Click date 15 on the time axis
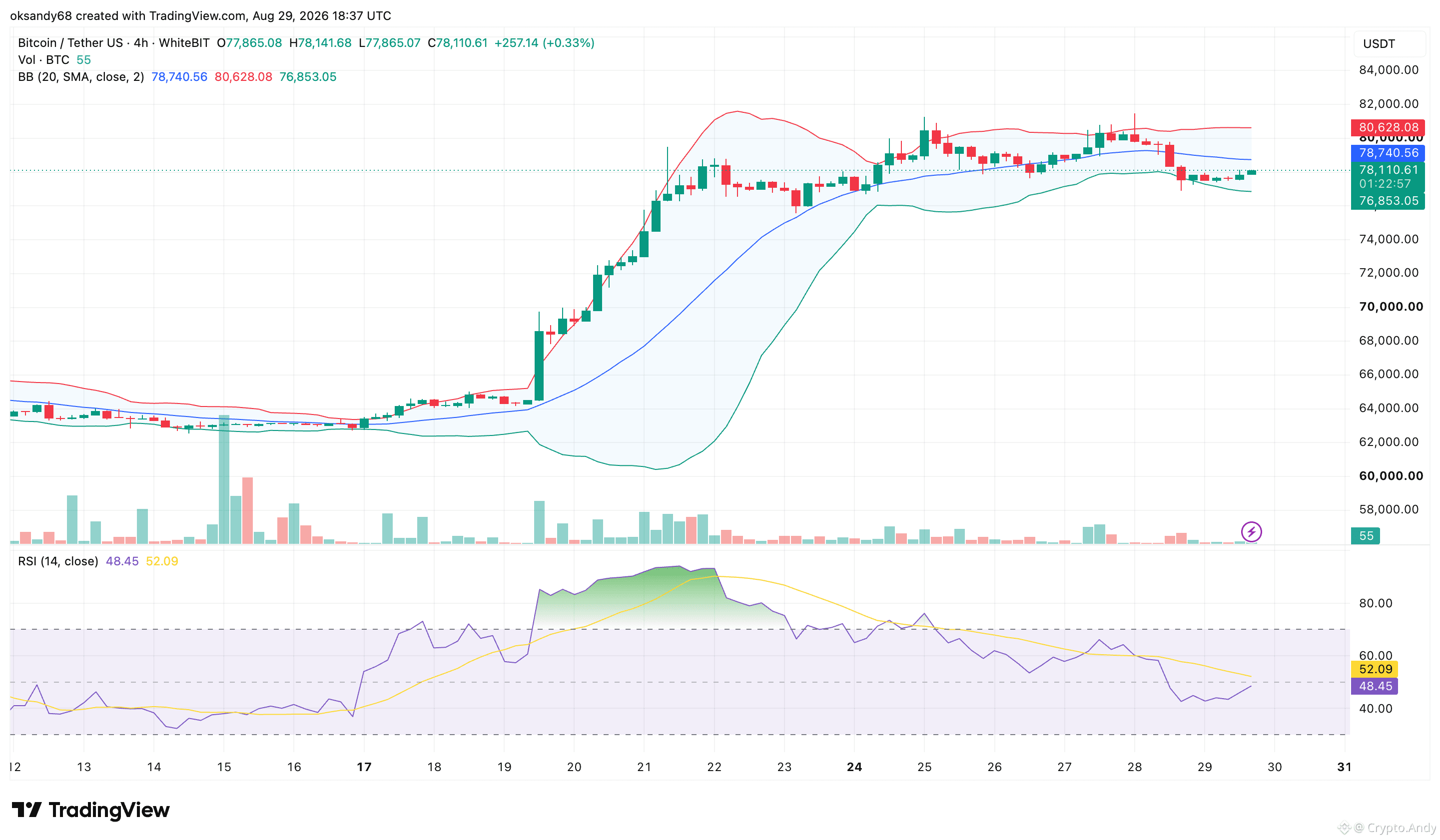The image size is (1440, 840). point(224,767)
